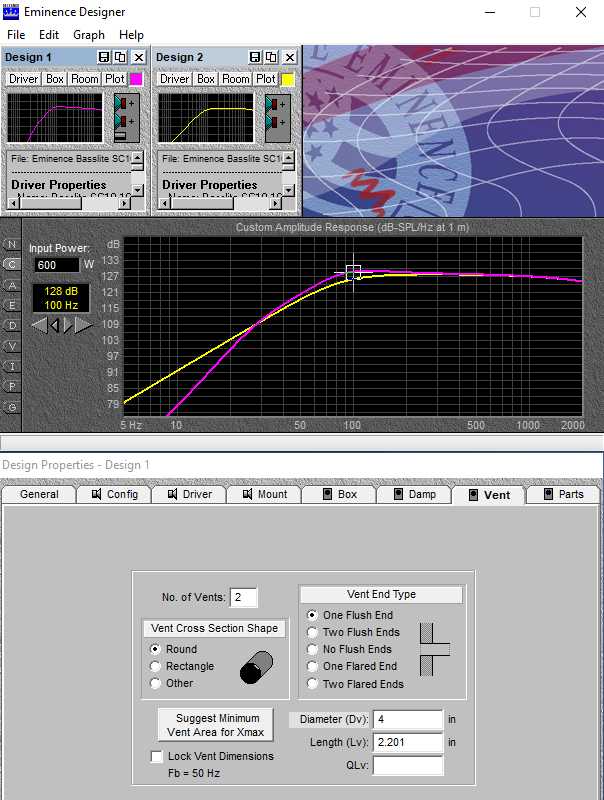This screenshot has width=604, height=800.
Task: Save Design 2 with the disk icon
Action: point(255,57)
